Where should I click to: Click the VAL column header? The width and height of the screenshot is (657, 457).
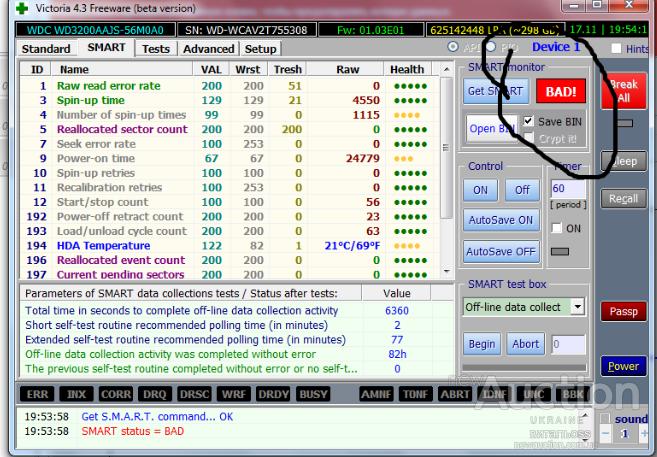[x=211, y=69]
